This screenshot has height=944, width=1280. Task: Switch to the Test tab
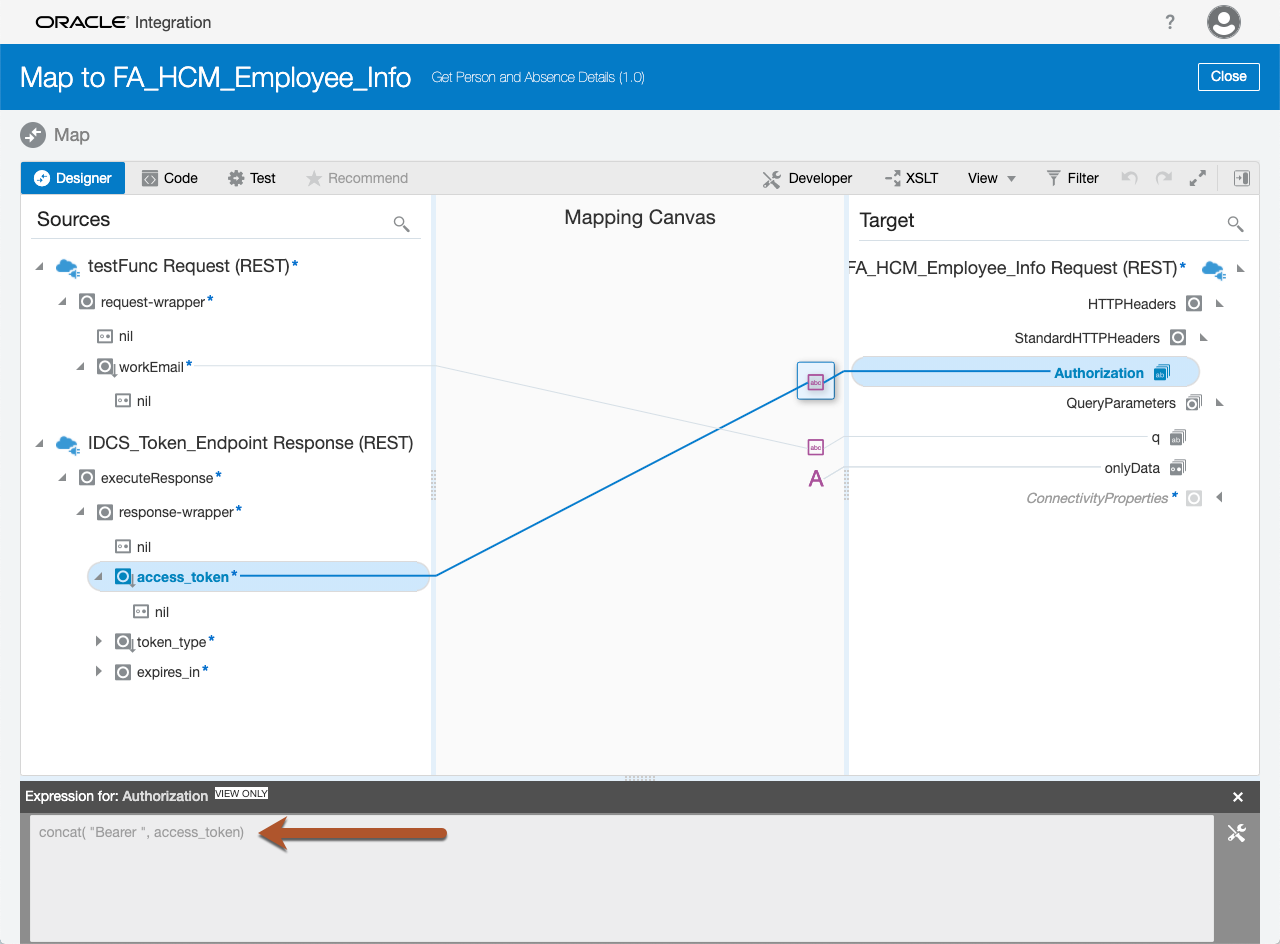252,178
